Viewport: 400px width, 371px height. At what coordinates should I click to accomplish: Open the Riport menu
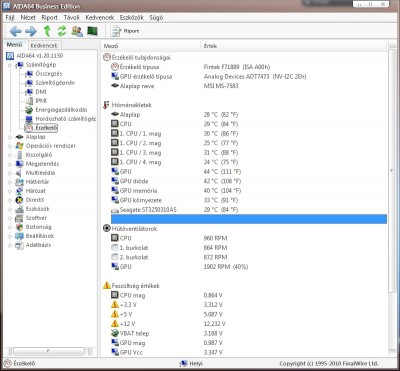[x=50, y=17]
